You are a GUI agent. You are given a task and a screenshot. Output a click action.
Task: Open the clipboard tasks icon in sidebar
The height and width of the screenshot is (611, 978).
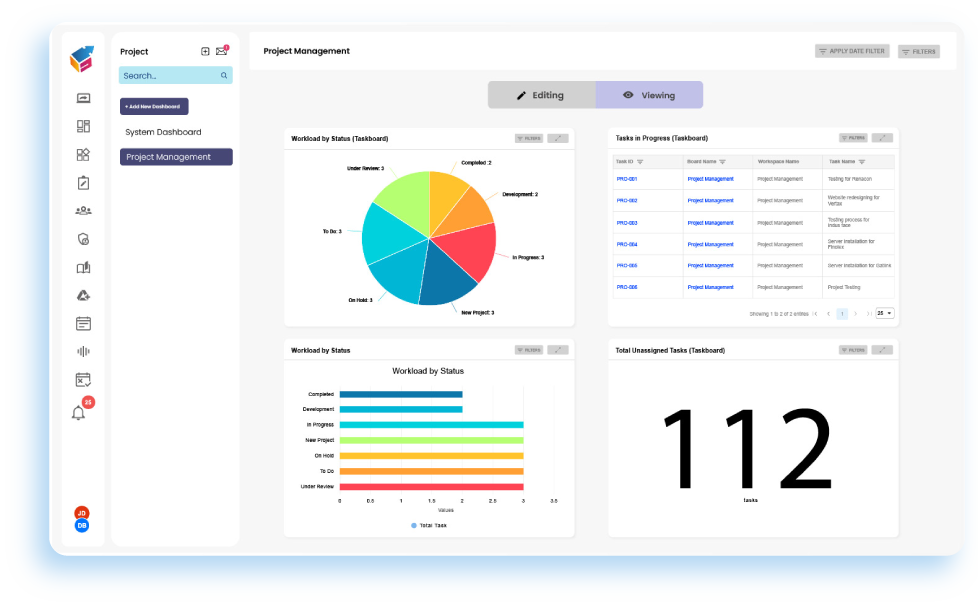click(83, 182)
